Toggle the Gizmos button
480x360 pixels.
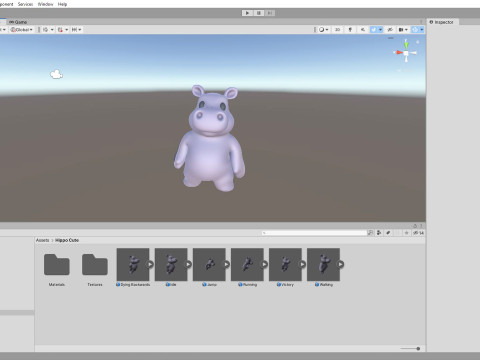click(x=415, y=30)
